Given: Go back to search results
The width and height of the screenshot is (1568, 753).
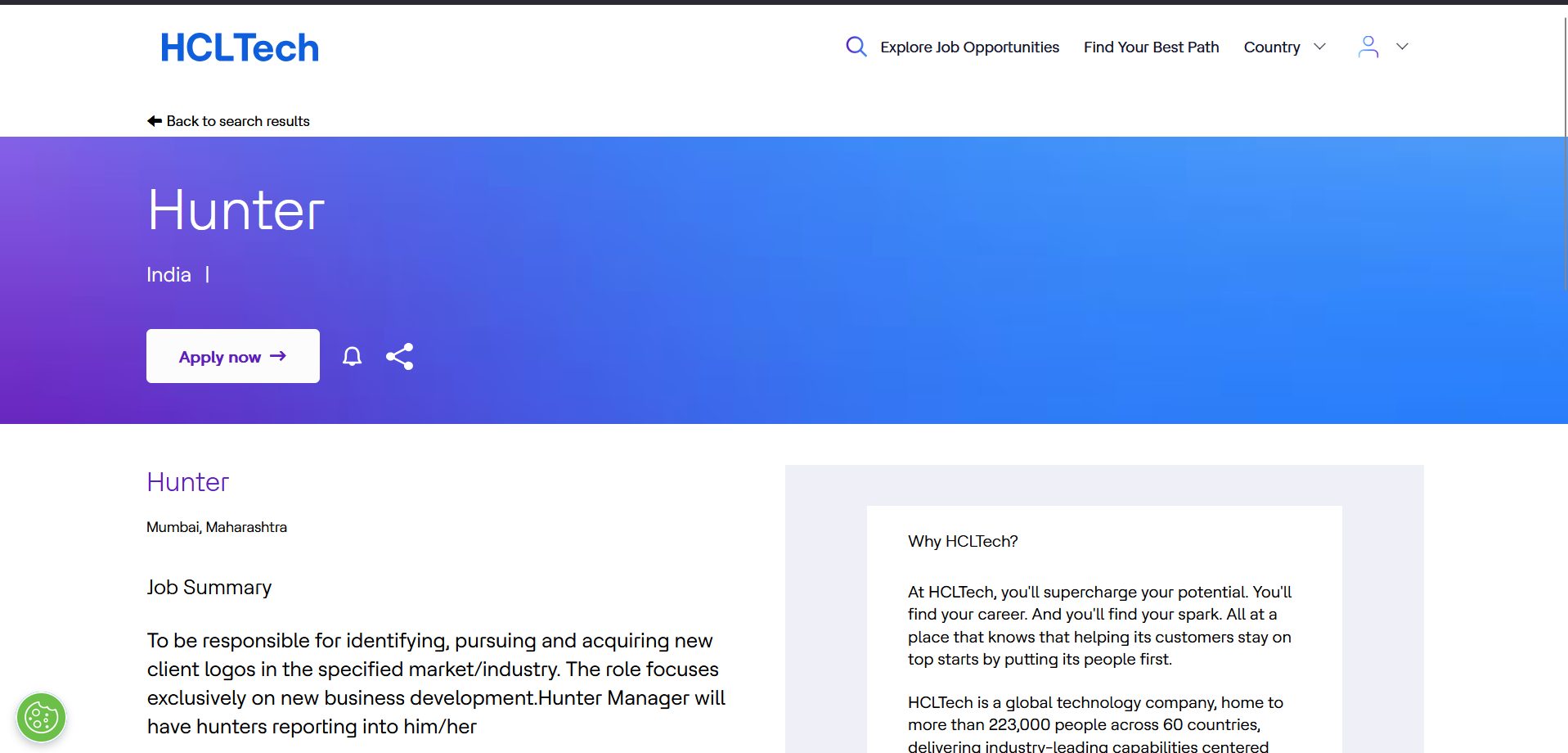Looking at the screenshot, I should 228,121.
